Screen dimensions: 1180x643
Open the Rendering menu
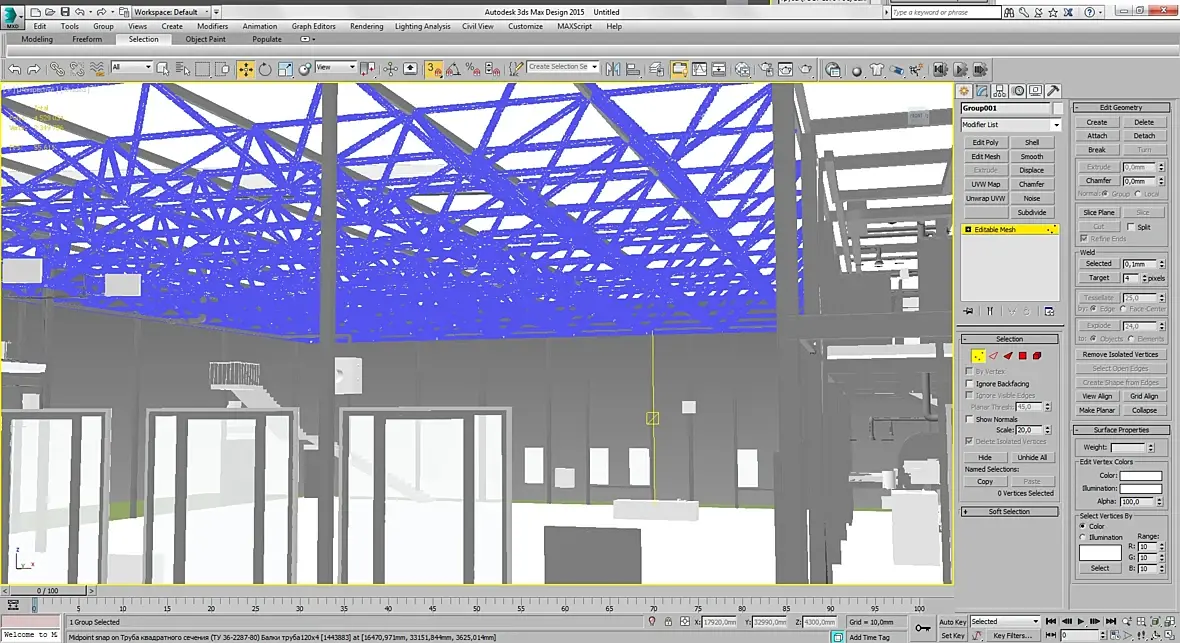coord(366,26)
